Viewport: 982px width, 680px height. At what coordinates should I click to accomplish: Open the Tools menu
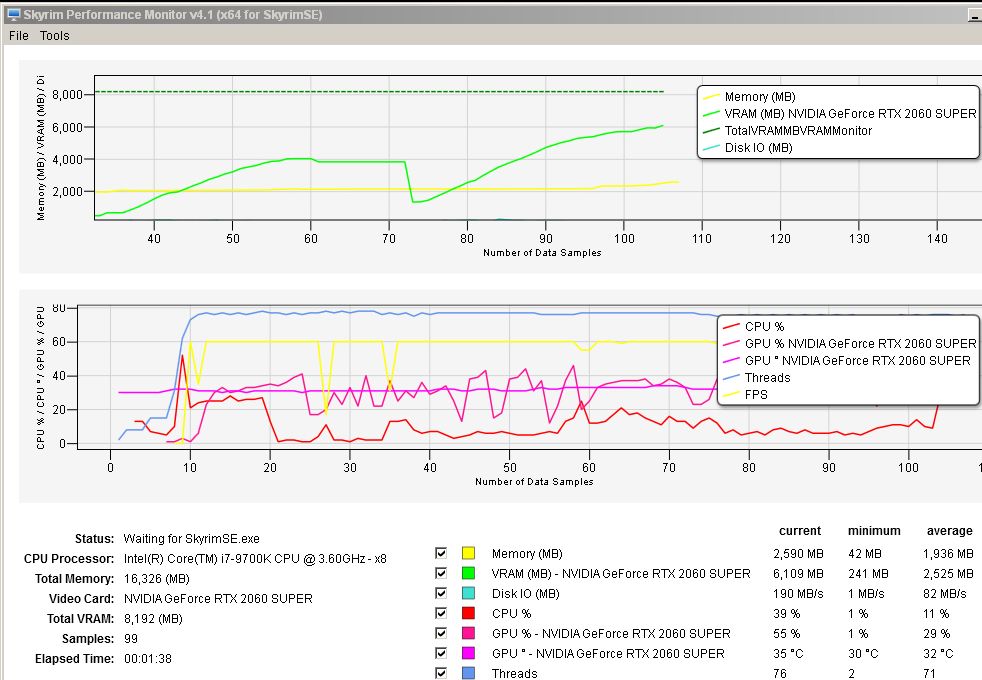coord(55,35)
